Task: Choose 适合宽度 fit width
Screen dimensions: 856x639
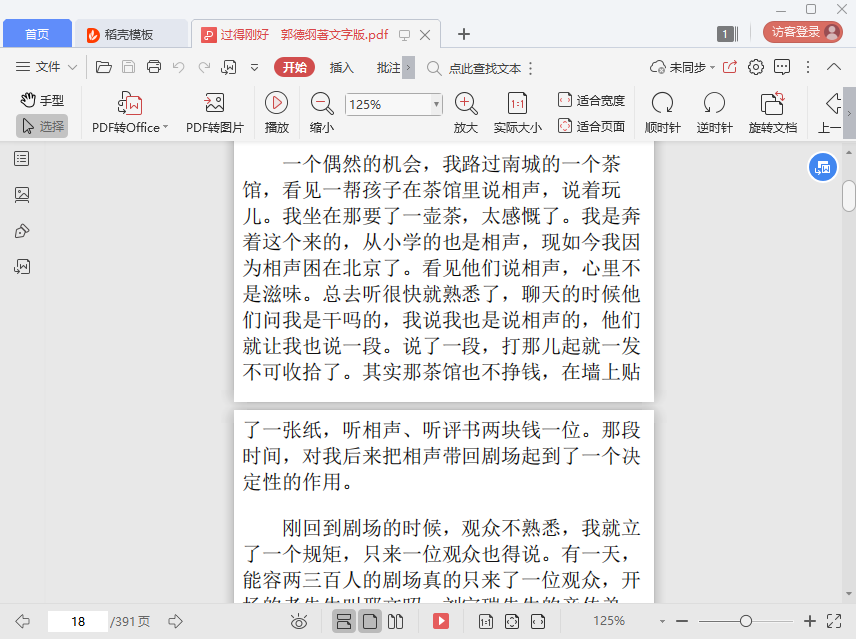Action: point(591,100)
